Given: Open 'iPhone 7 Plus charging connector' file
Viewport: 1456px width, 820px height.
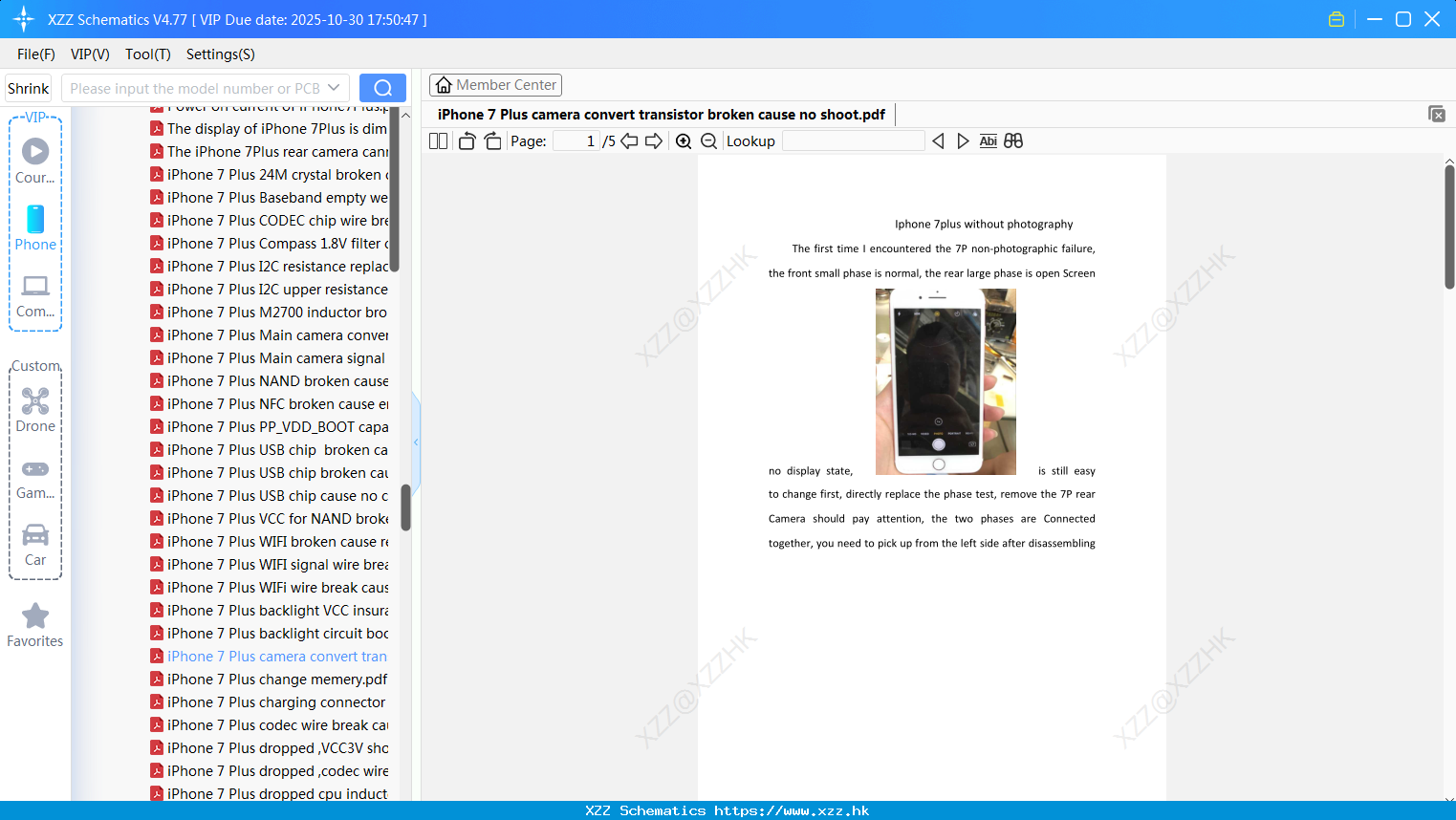Looking at the screenshot, I should click(x=270, y=702).
